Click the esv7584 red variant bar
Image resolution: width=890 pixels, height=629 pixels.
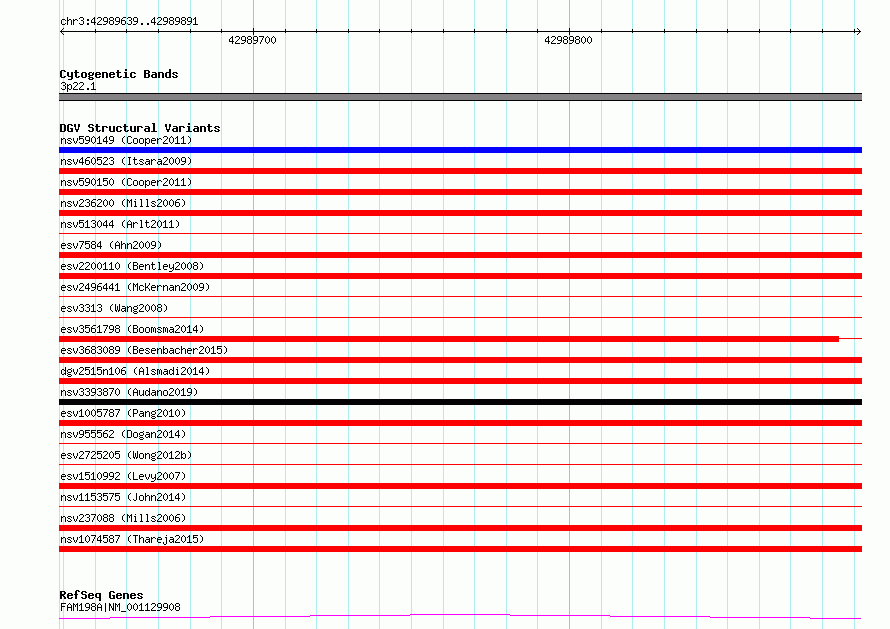[x=460, y=255]
